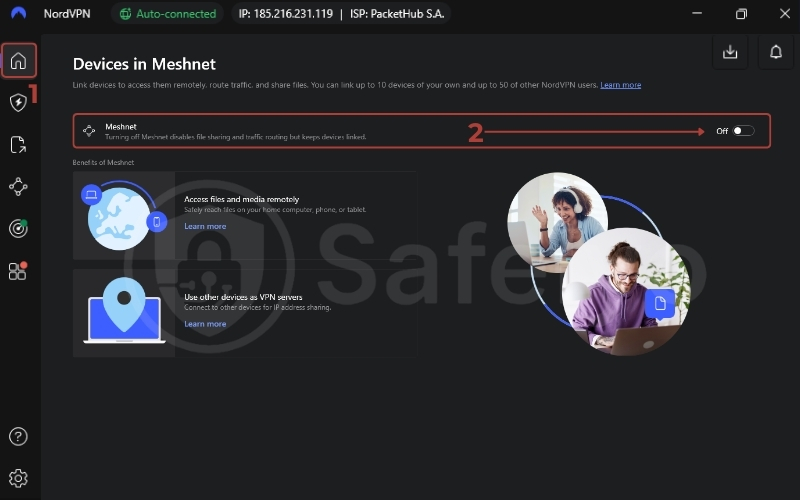Open Learn more link in page description
Image resolution: width=800 pixels, height=500 pixels.
point(620,85)
